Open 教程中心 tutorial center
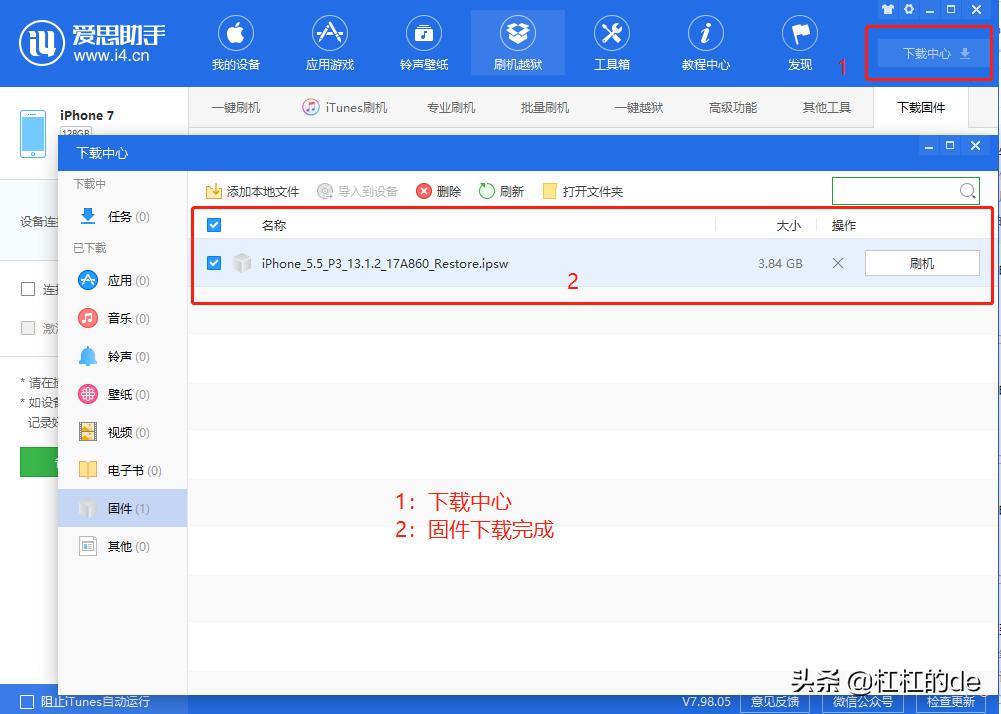 [705, 43]
